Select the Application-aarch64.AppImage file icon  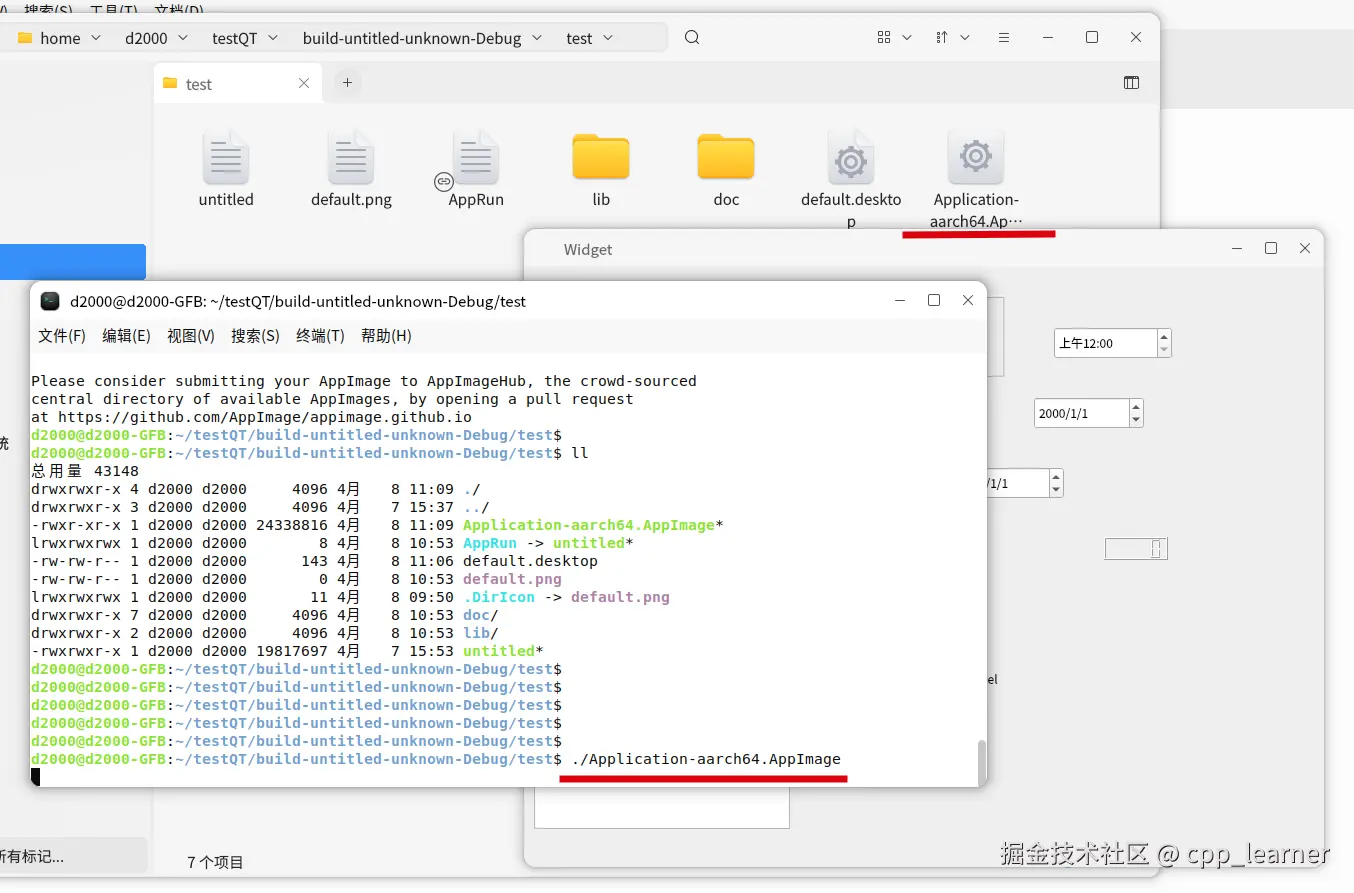(976, 158)
